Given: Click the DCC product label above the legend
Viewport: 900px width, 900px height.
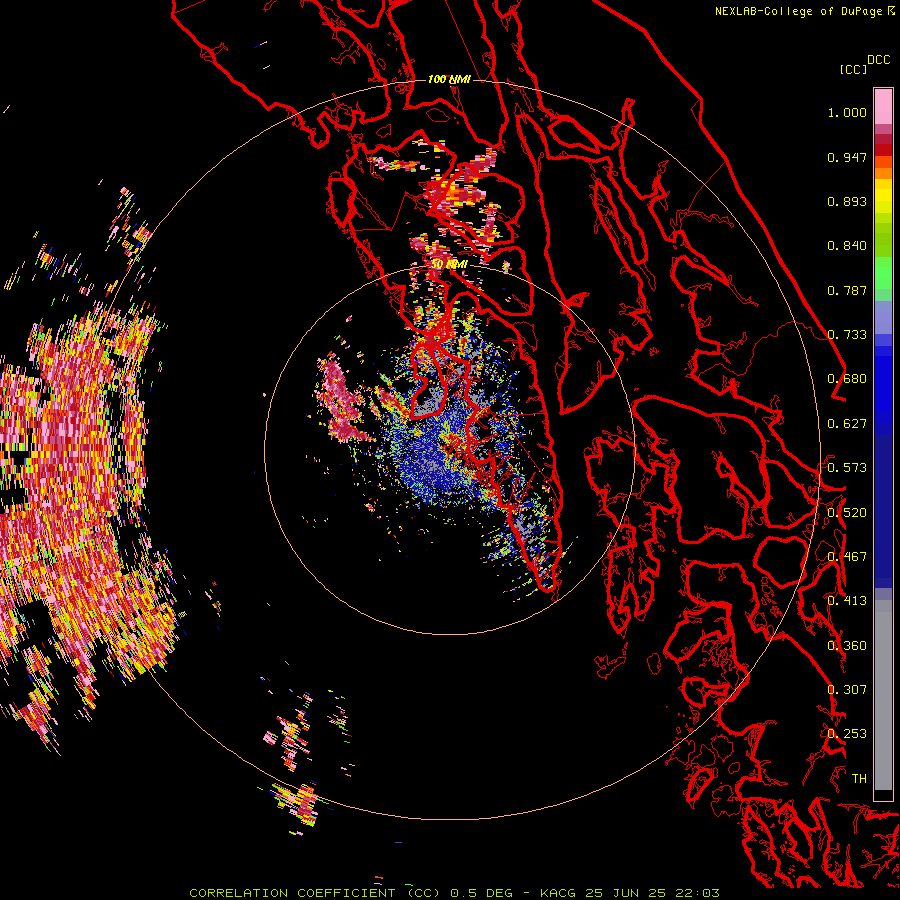Looking at the screenshot, I should click(x=878, y=60).
